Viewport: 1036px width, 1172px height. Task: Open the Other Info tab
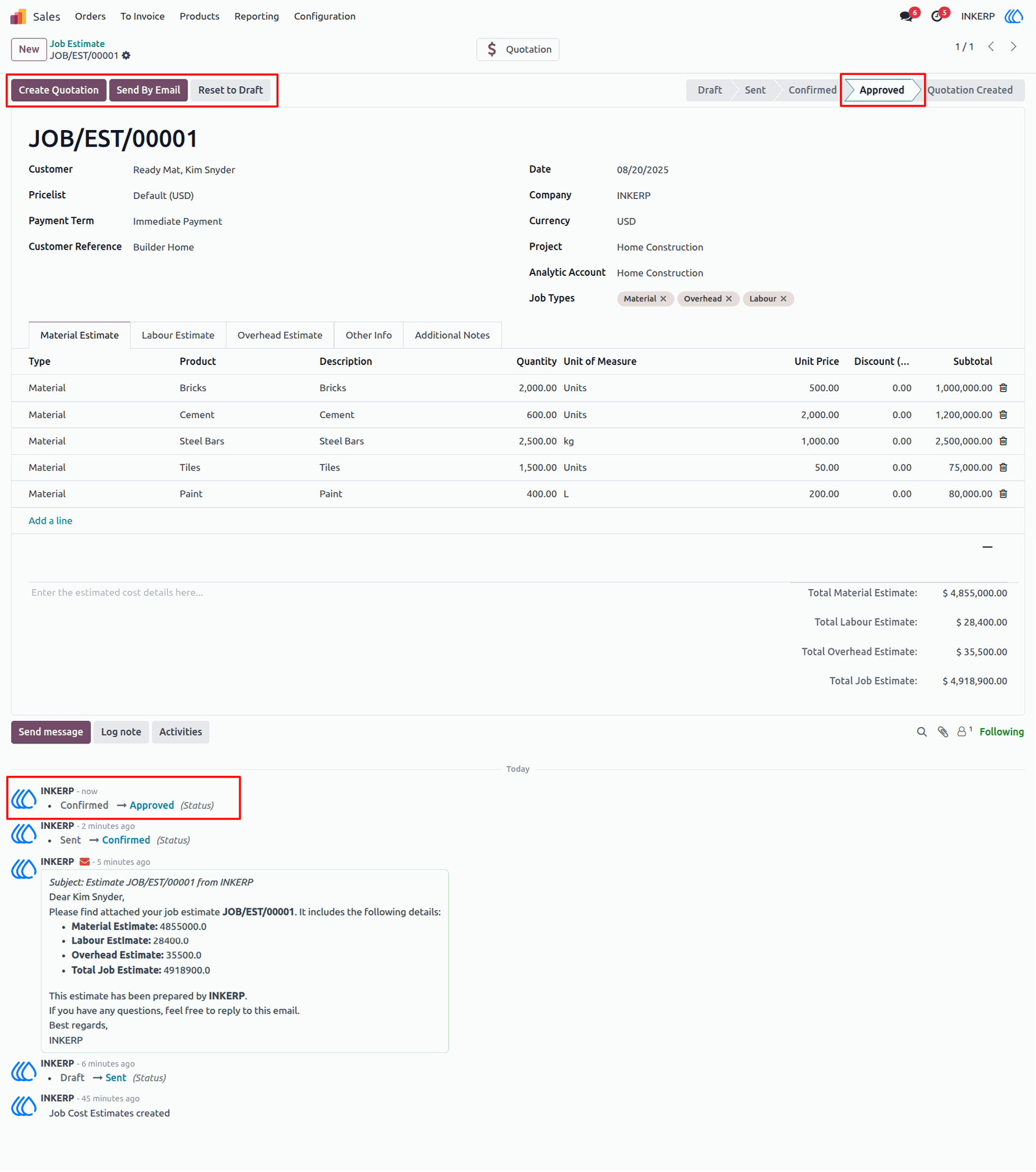tap(368, 335)
